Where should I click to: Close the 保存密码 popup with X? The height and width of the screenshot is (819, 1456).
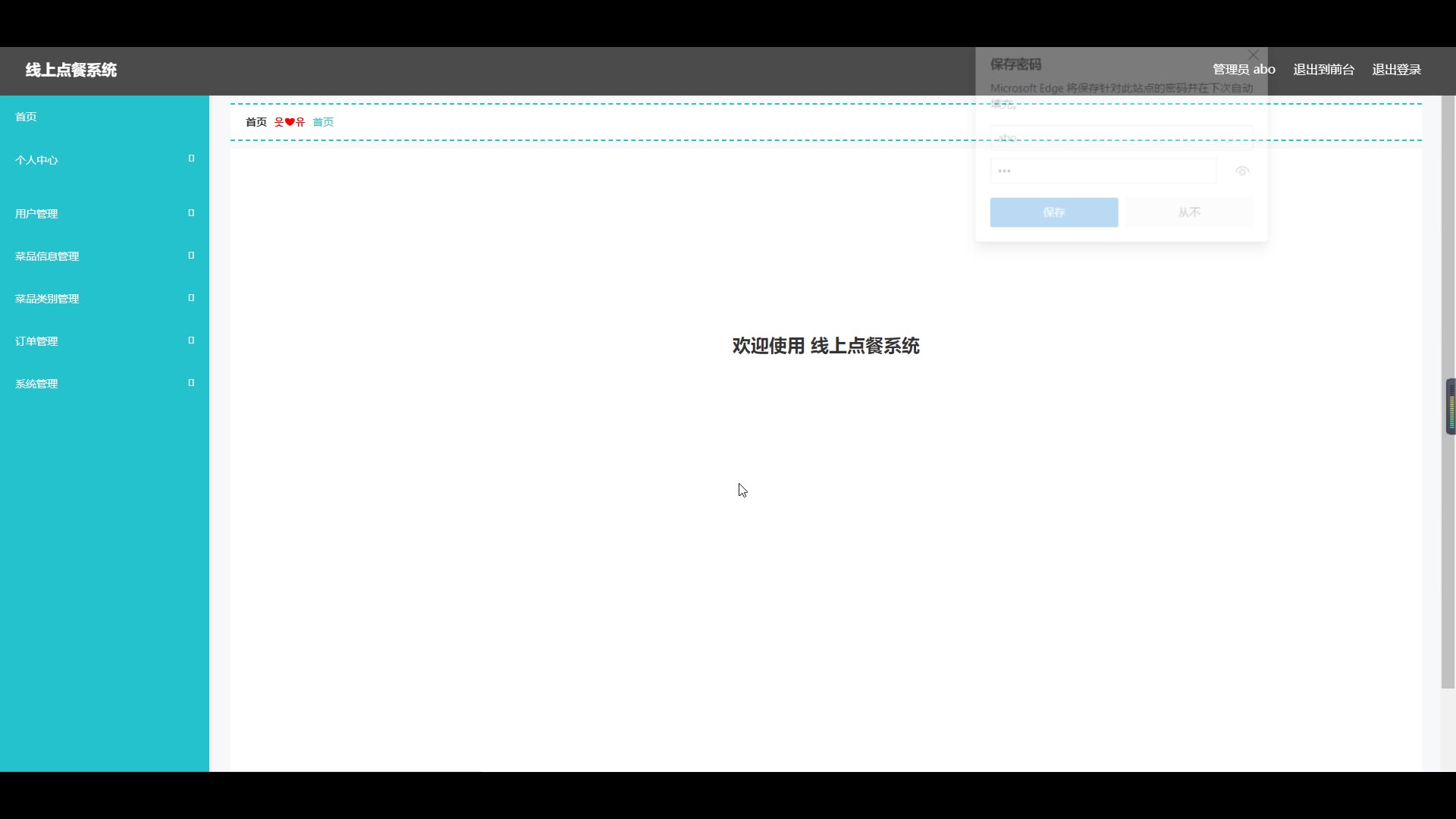tap(1254, 55)
